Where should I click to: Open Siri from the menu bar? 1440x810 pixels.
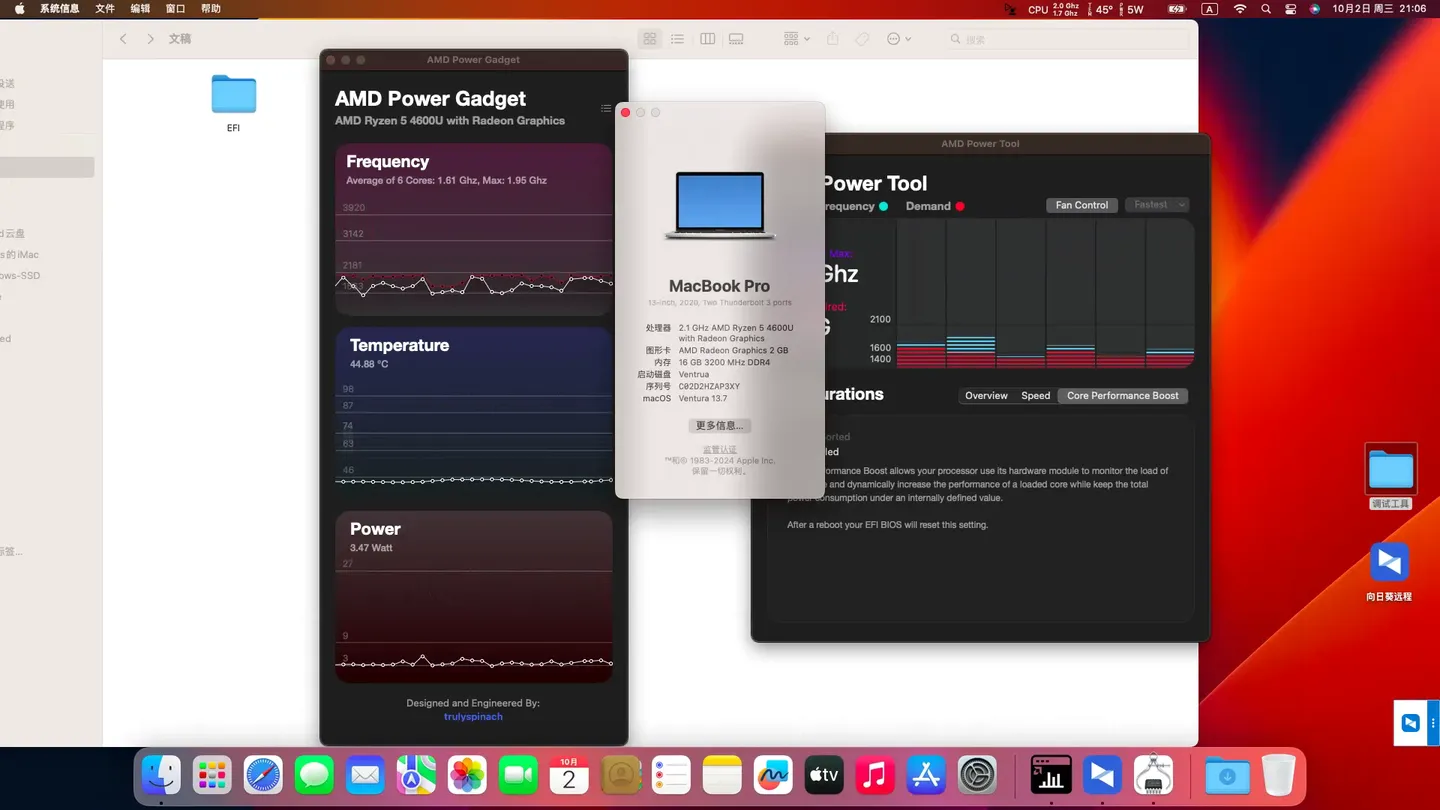[x=1315, y=9]
